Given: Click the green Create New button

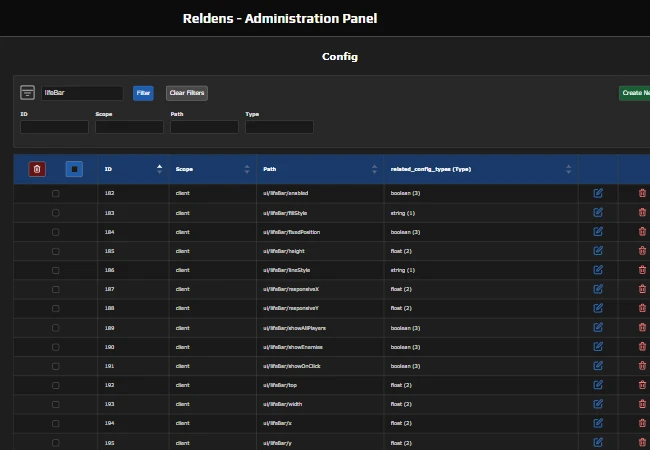Looking at the screenshot, I should [634, 93].
